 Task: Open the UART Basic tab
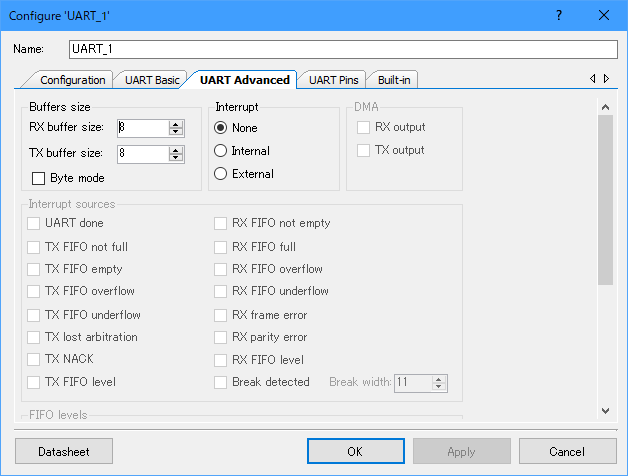[x=152, y=80]
